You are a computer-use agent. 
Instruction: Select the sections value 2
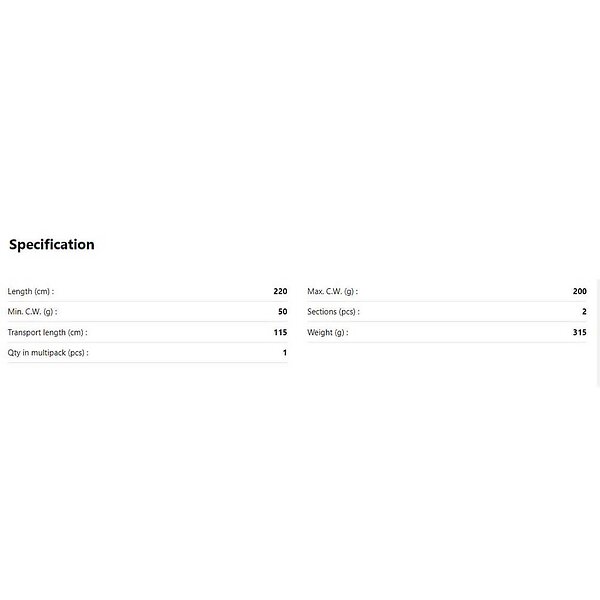click(584, 312)
